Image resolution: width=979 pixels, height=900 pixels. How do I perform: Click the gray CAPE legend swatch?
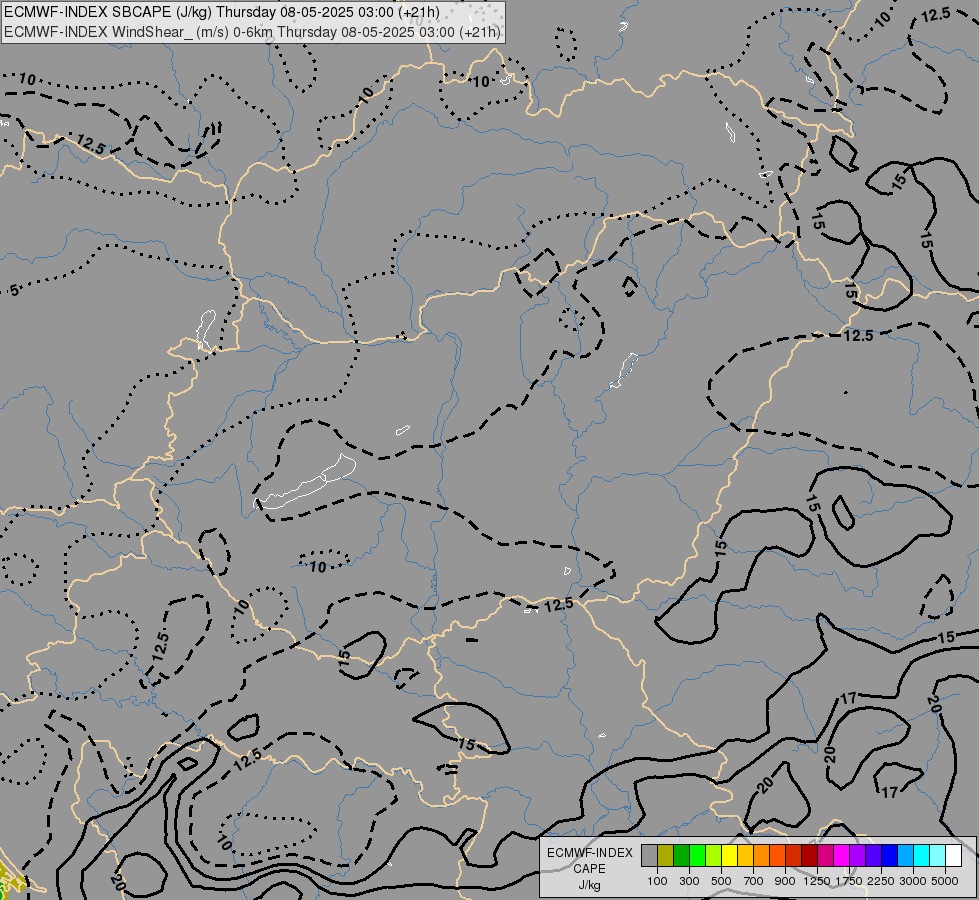click(x=649, y=856)
